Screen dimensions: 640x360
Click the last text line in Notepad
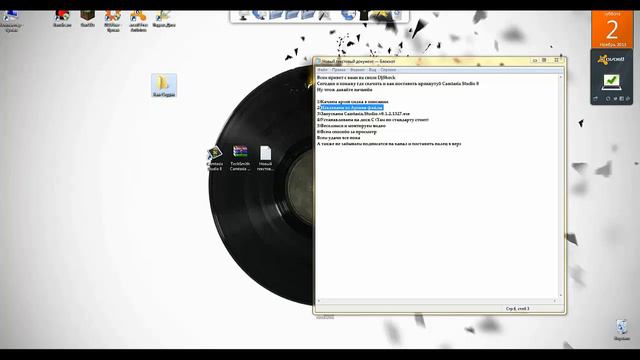[389, 144]
